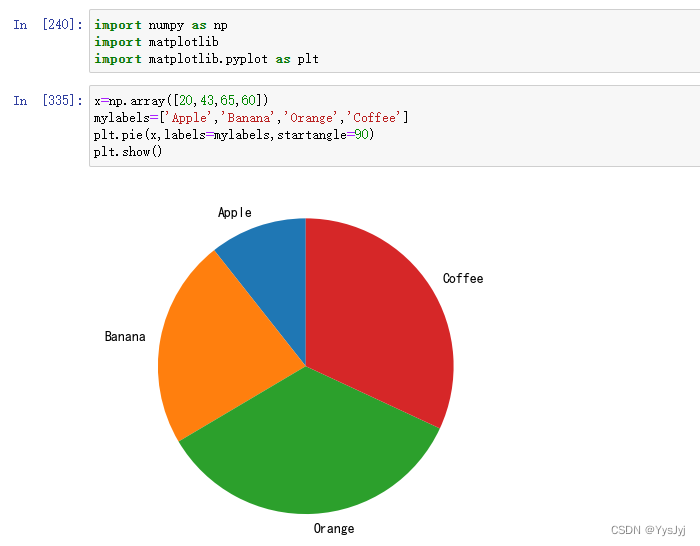Viewport: 700px width, 546px height.
Task: Click the 'Coffee' string in the code
Action: point(375,117)
